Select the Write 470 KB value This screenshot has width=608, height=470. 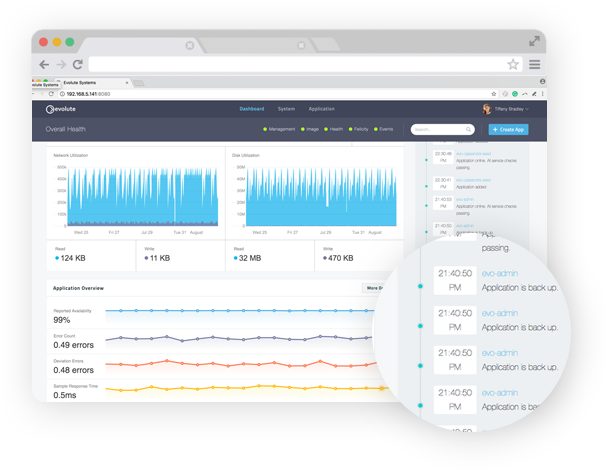[x=340, y=258]
